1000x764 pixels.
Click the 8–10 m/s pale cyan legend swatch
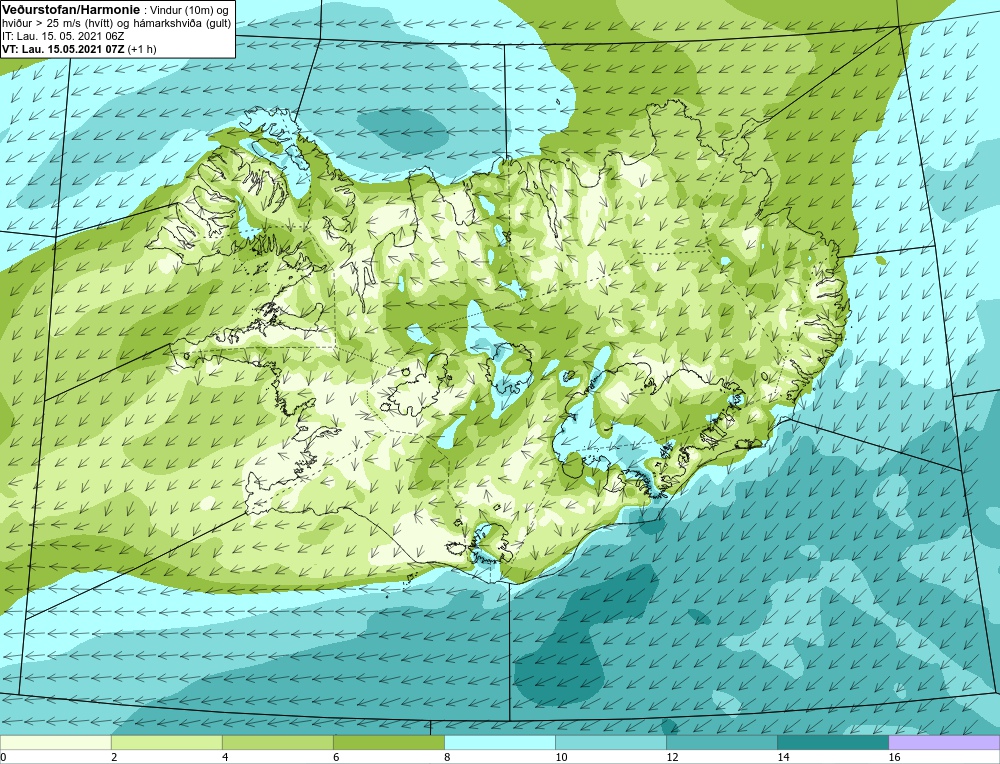[499, 742]
